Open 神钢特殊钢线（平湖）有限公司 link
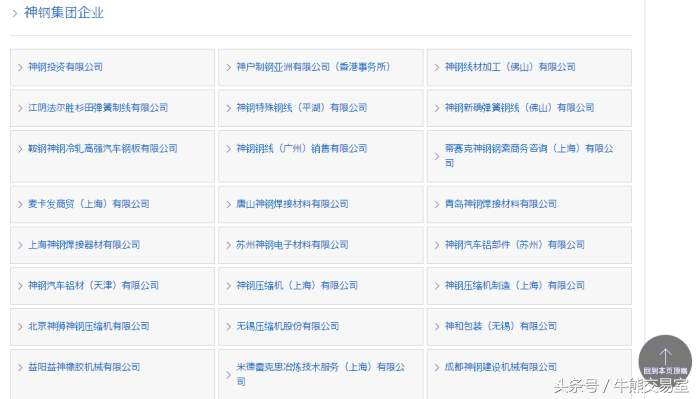This screenshot has height=399, width=698. [302, 108]
